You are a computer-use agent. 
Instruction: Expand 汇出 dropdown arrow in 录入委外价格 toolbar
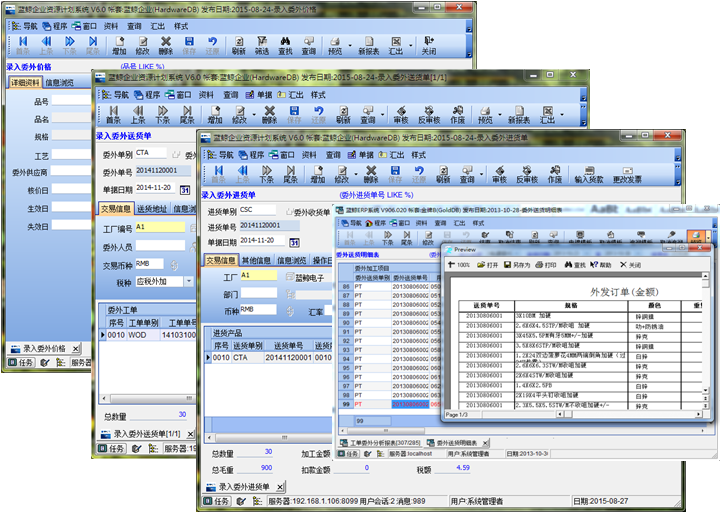410,46
